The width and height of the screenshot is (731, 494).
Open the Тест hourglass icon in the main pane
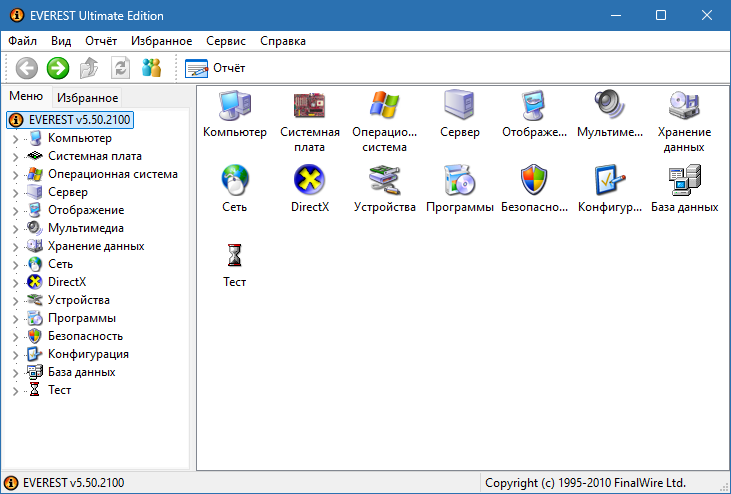[234, 255]
